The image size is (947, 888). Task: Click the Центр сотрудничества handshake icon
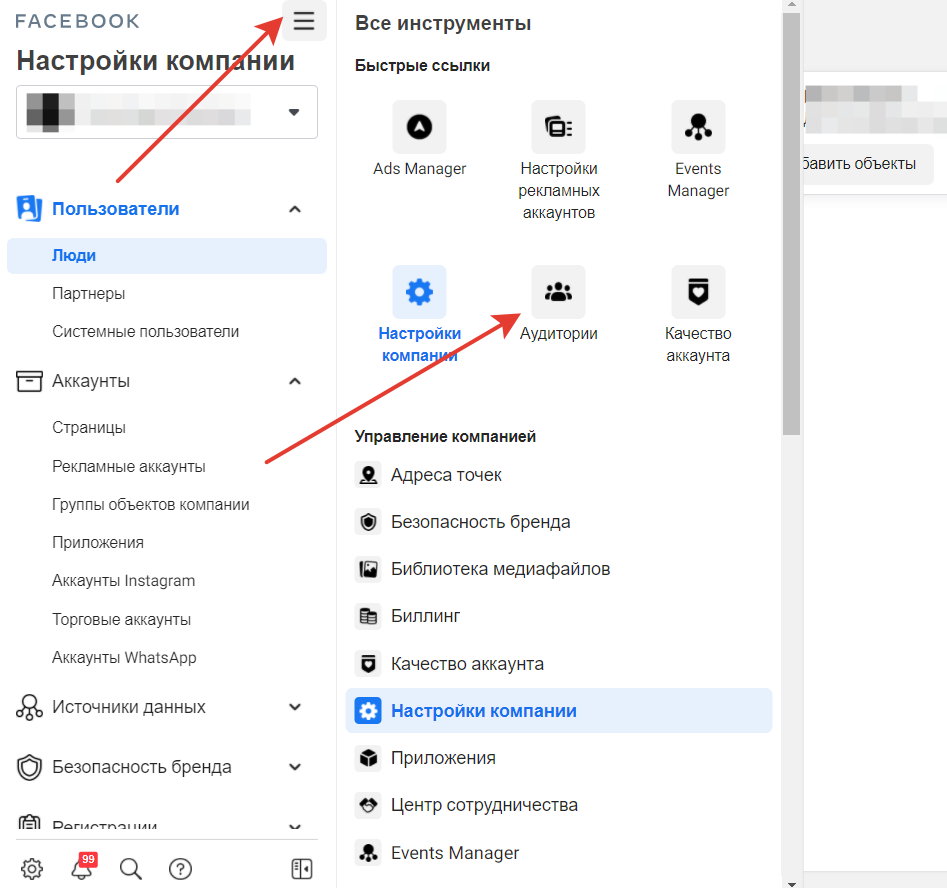pos(368,805)
